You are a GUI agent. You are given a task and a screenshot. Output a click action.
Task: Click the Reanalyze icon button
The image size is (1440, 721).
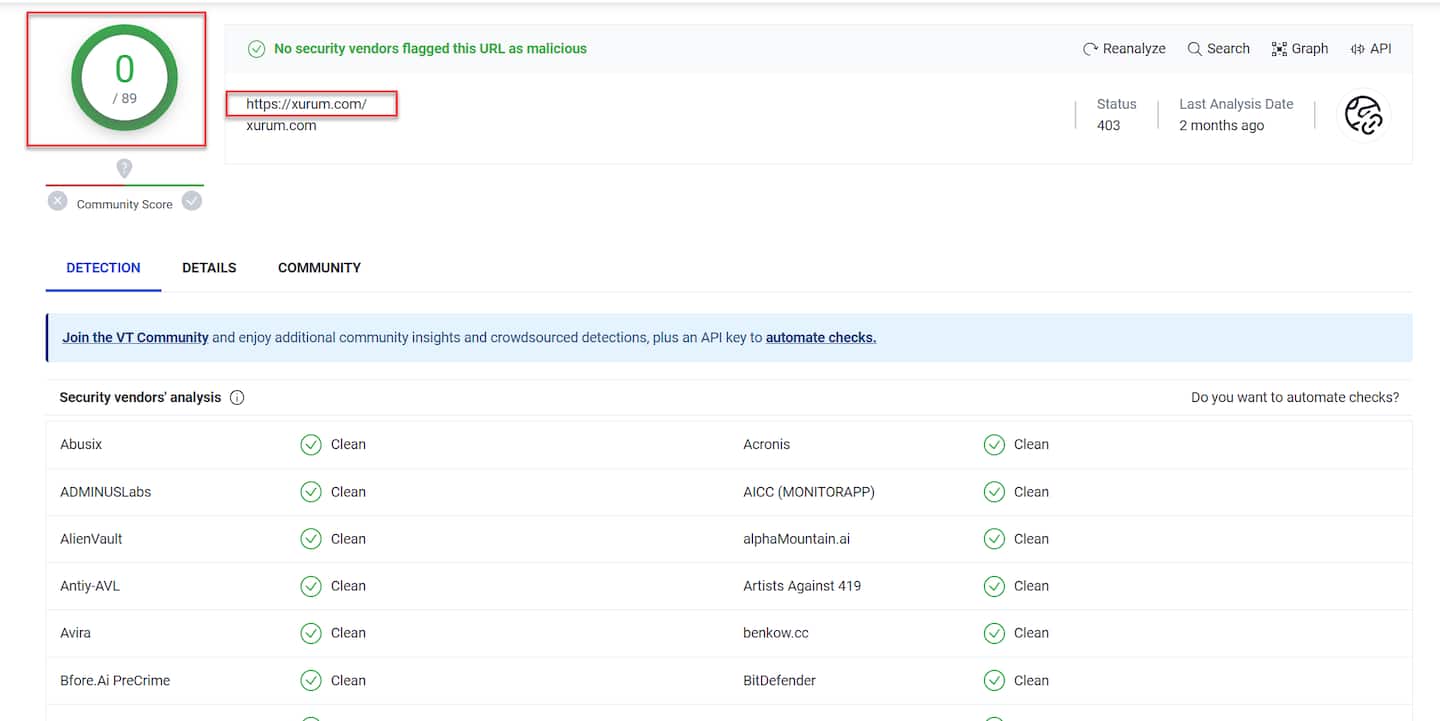[x=1091, y=49]
